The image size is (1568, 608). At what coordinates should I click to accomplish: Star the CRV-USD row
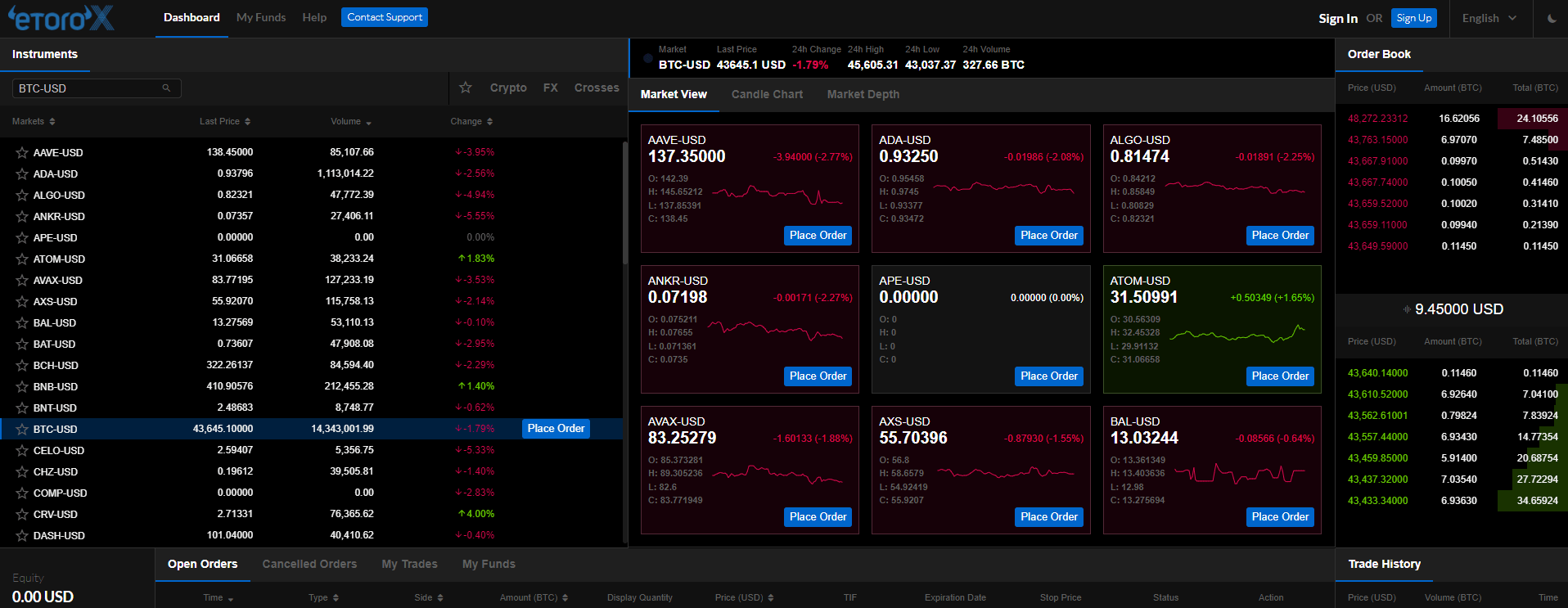point(22,514)
